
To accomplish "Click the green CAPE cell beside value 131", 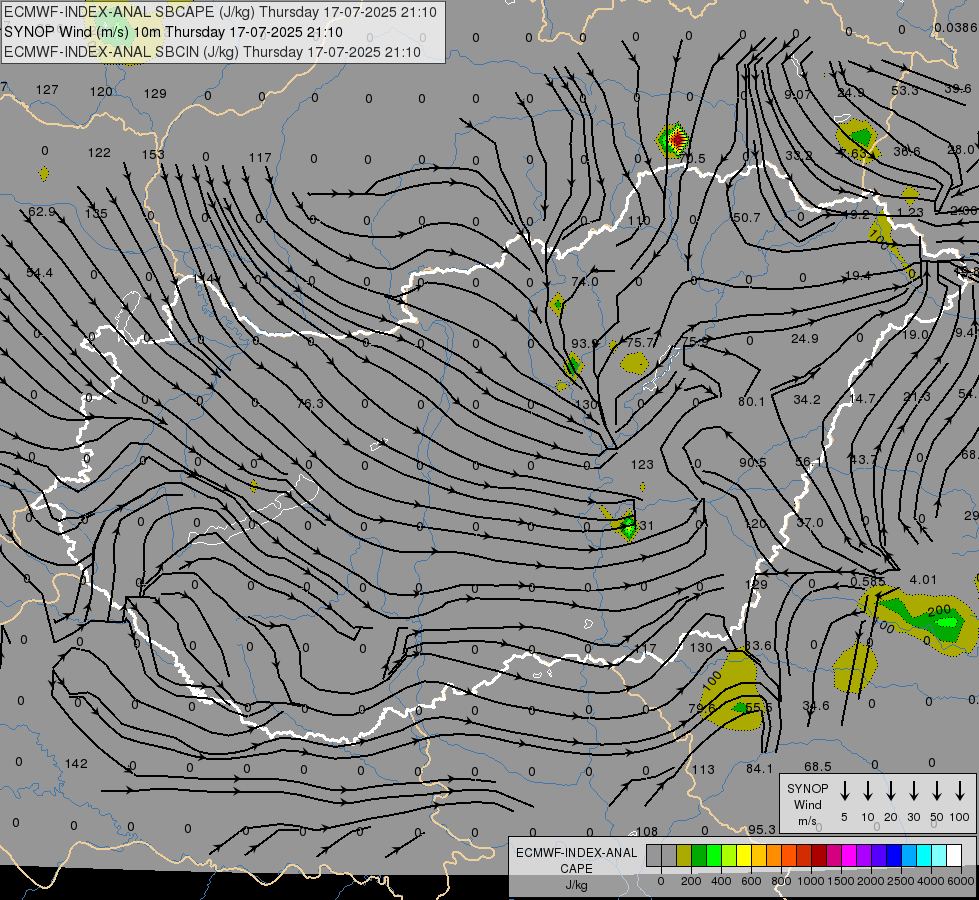I will [x=627, y=525].
